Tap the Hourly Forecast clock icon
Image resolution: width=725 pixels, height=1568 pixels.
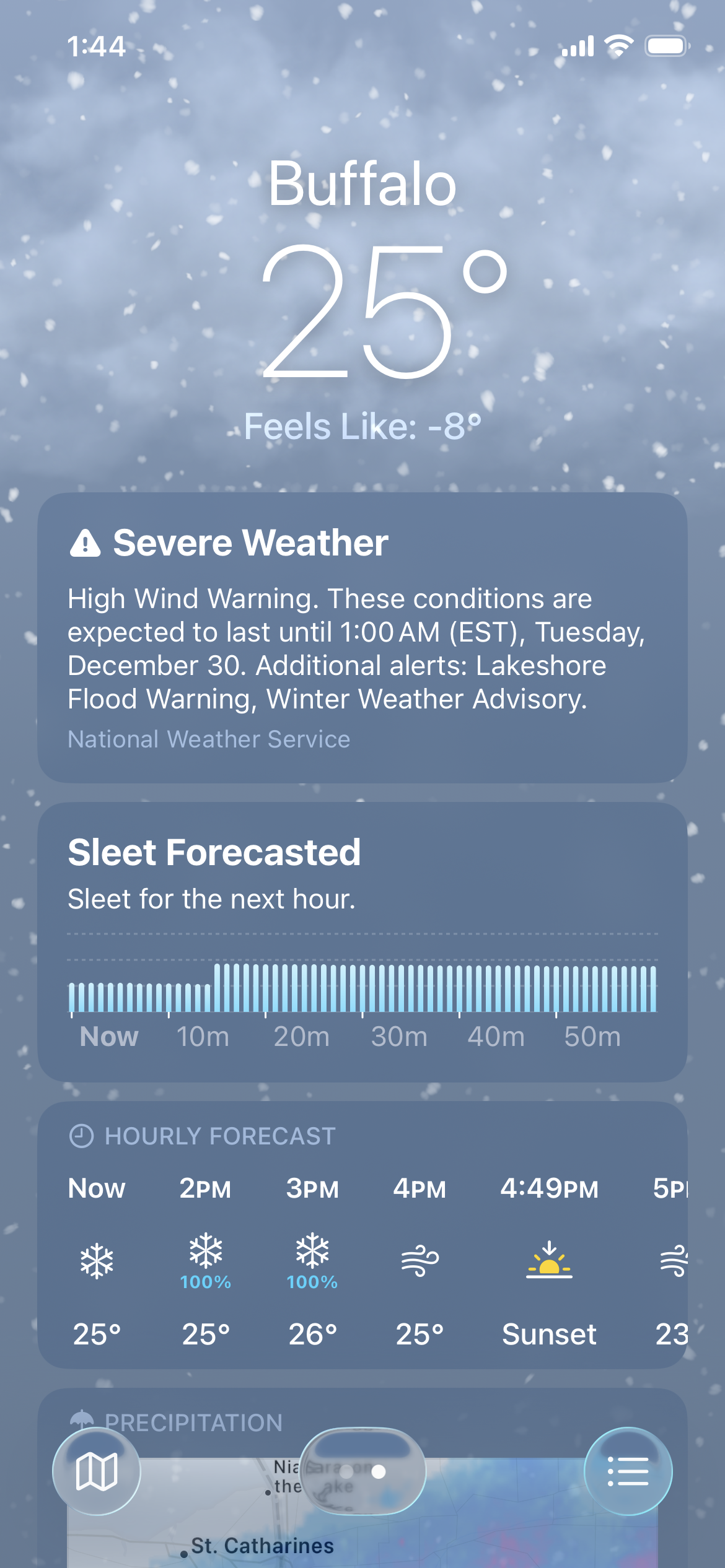point(81,1136)
